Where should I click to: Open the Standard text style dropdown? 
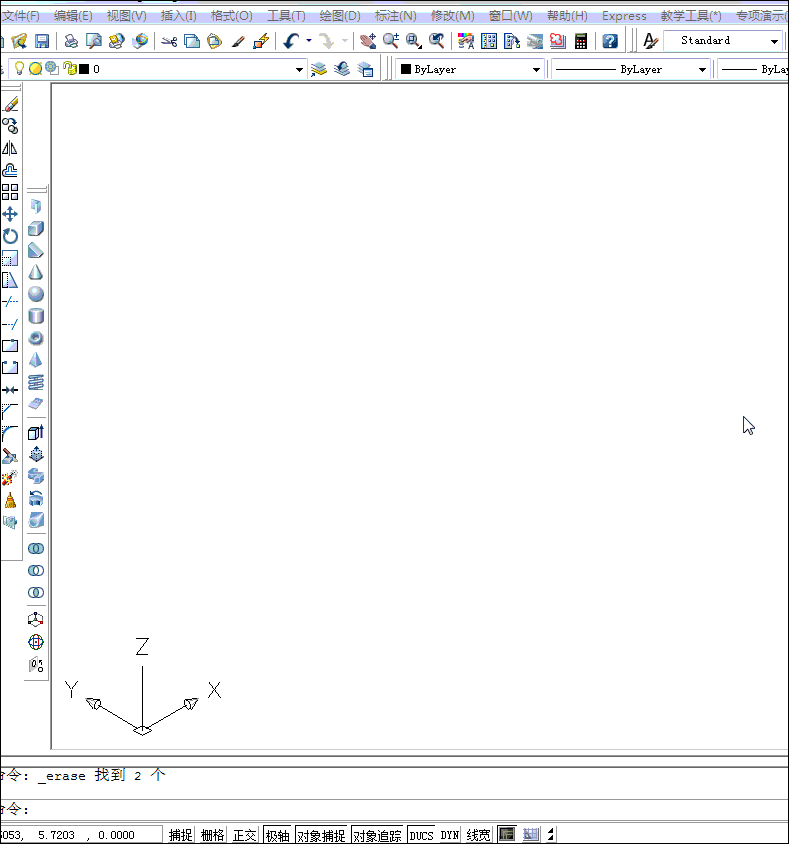click(x=774, y=41)
